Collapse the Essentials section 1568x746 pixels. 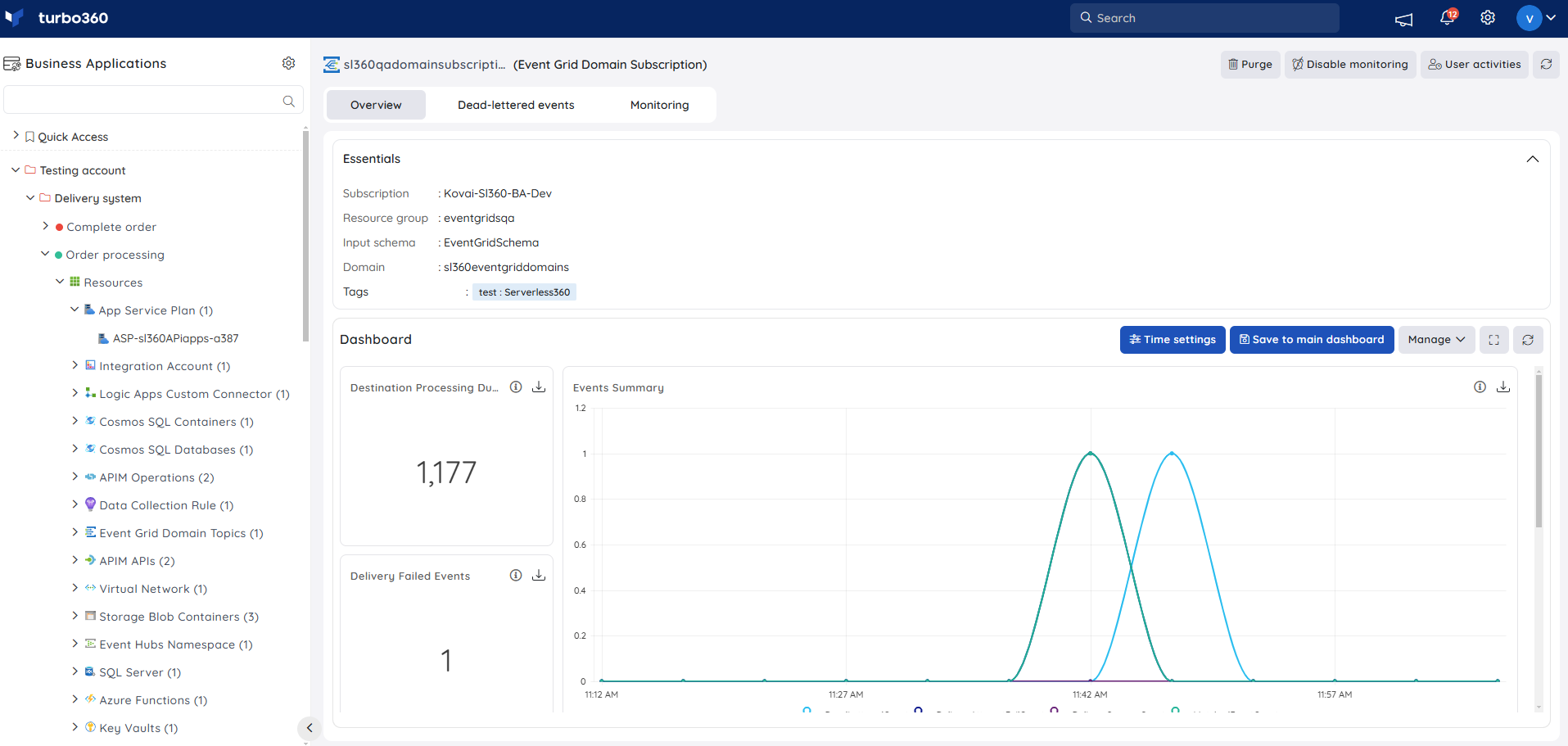(x=1533, y=159)
